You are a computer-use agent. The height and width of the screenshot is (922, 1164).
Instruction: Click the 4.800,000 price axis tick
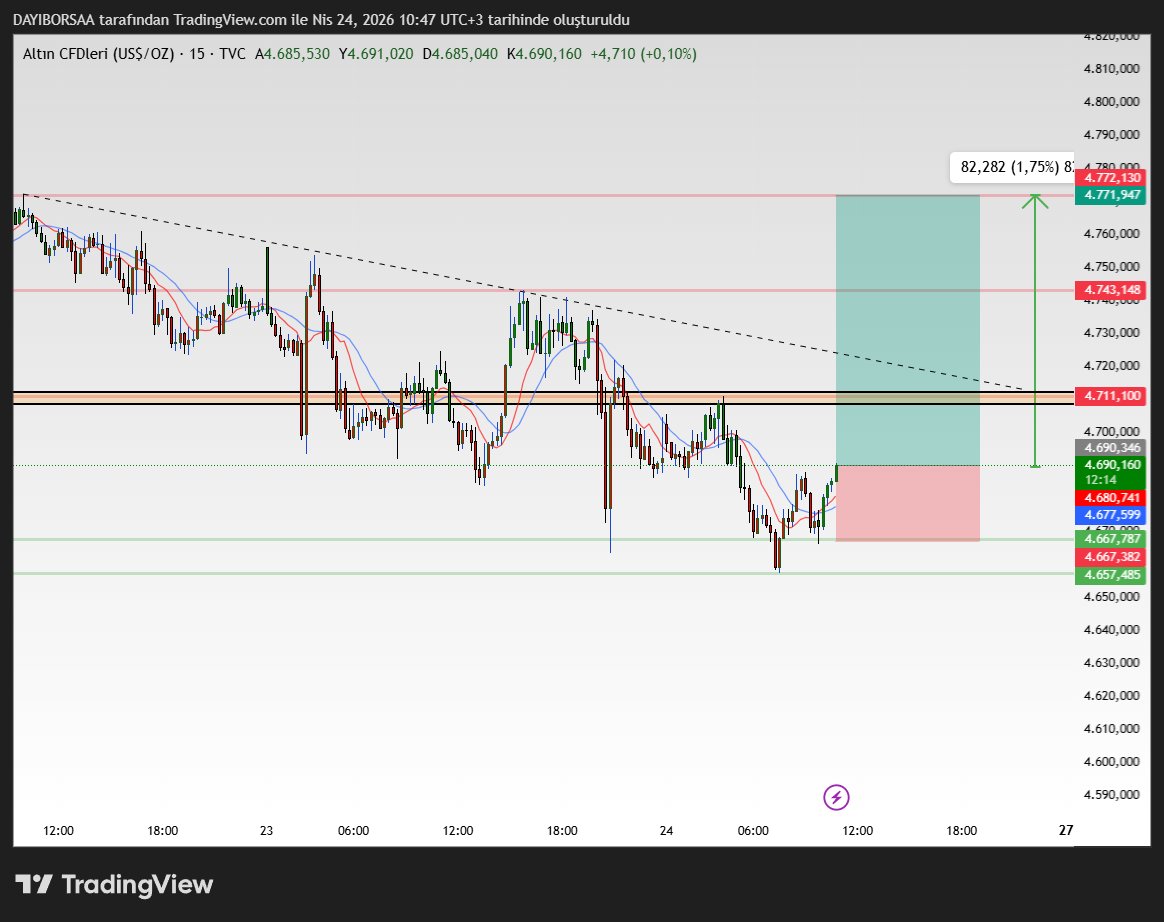click(x=1111, y=102)
